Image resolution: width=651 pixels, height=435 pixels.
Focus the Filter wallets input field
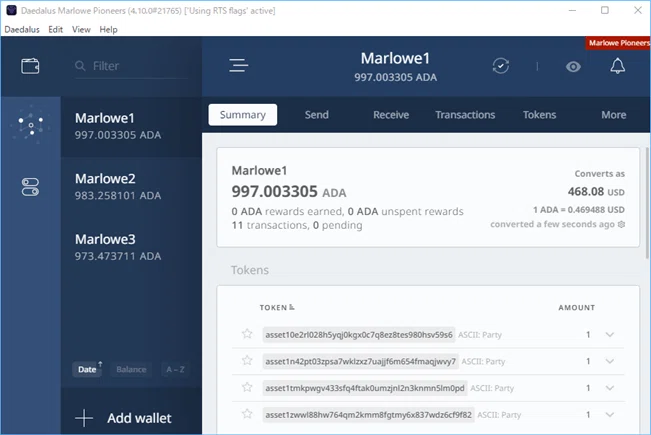click(131, 66)
